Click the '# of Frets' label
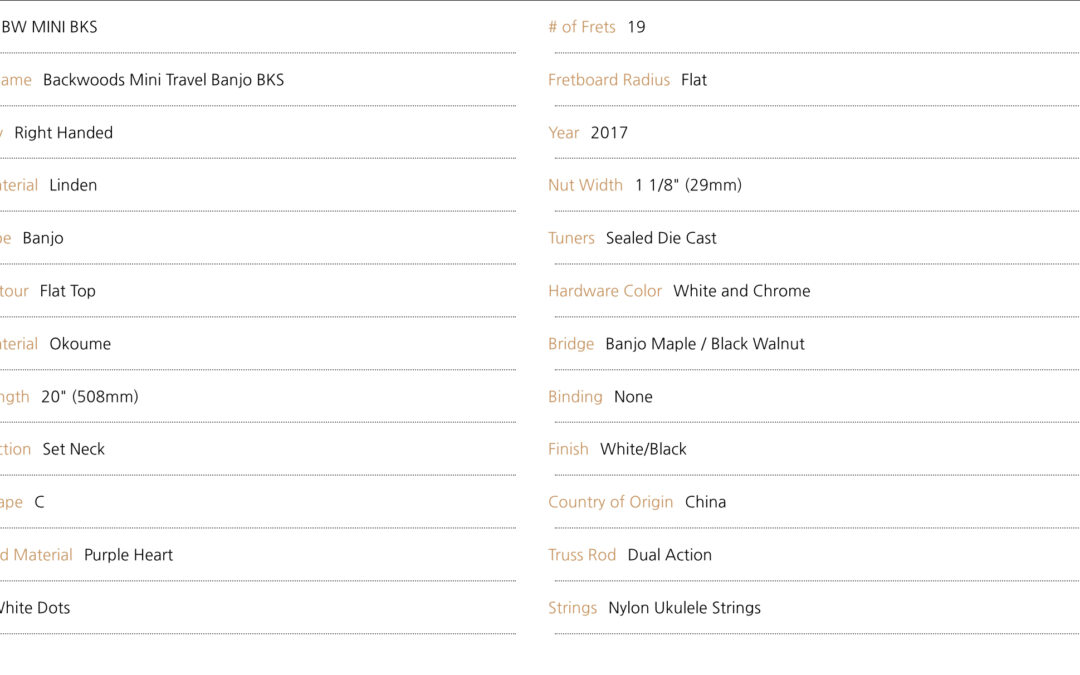Viewport: 1080px width, 675px height. pos(582,27)
